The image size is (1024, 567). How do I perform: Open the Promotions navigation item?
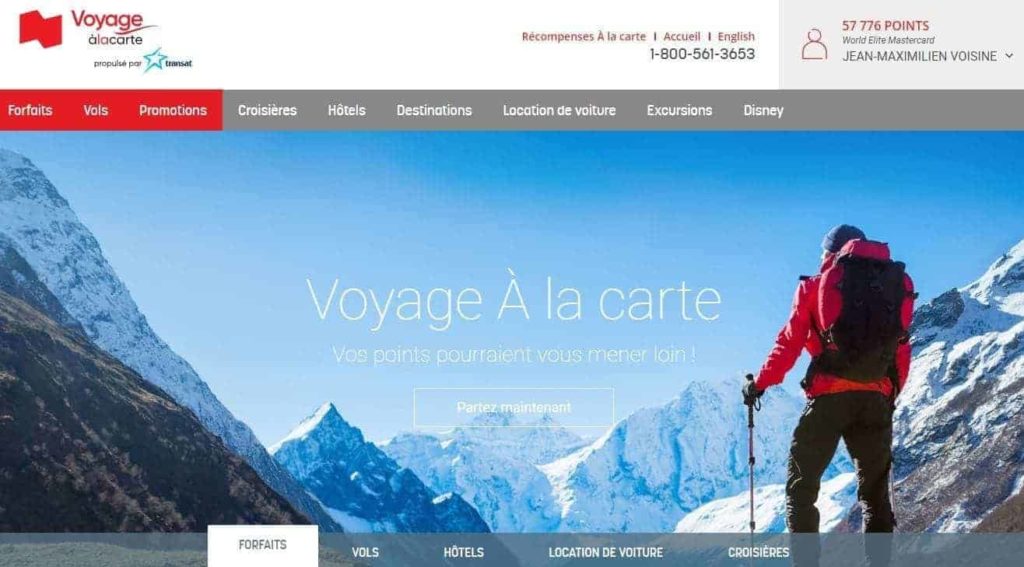172,110
